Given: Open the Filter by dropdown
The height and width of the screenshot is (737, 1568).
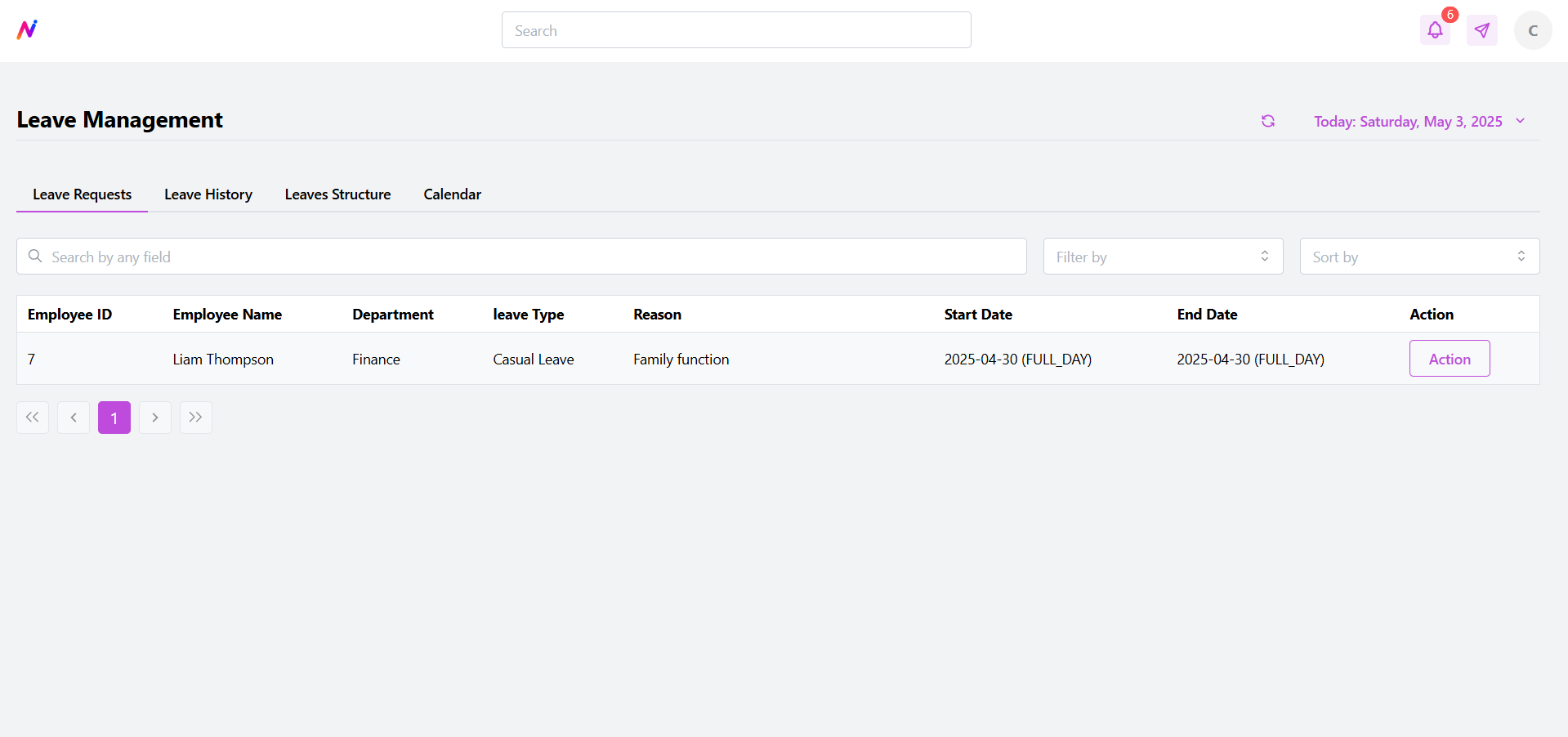Looking at the screenshot, I should click(1163, 257).
